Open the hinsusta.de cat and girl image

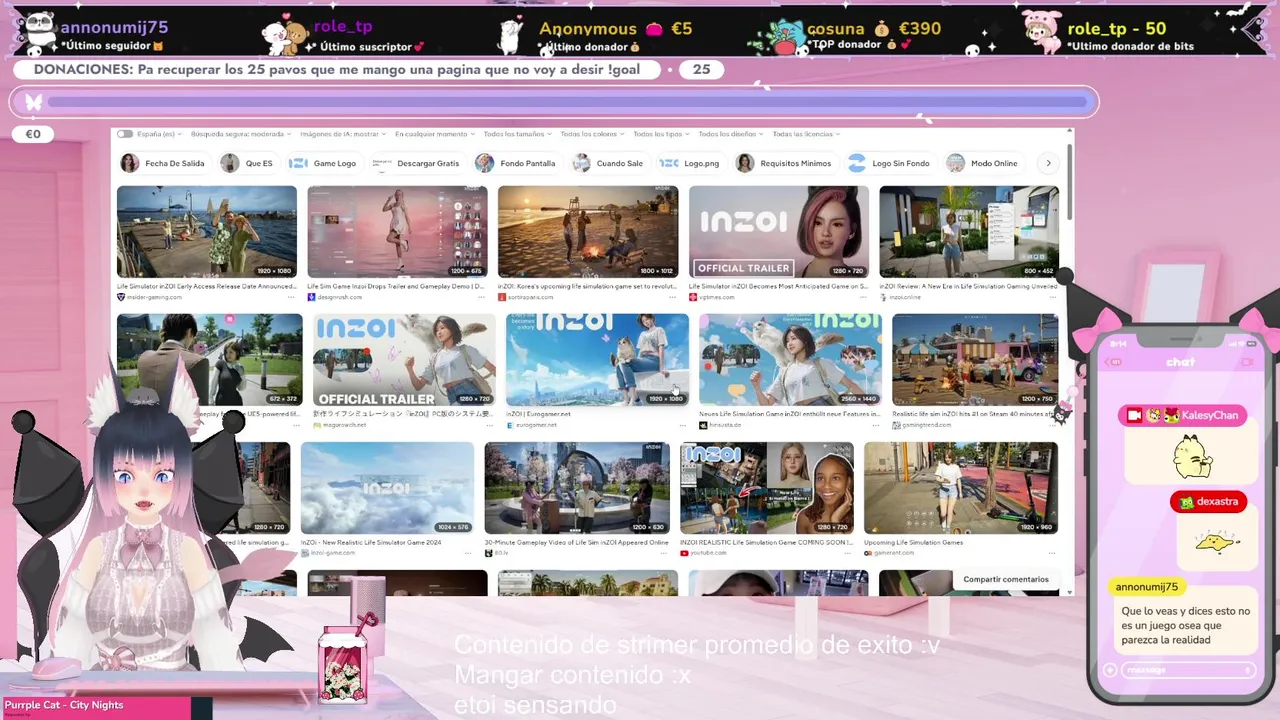790,360
